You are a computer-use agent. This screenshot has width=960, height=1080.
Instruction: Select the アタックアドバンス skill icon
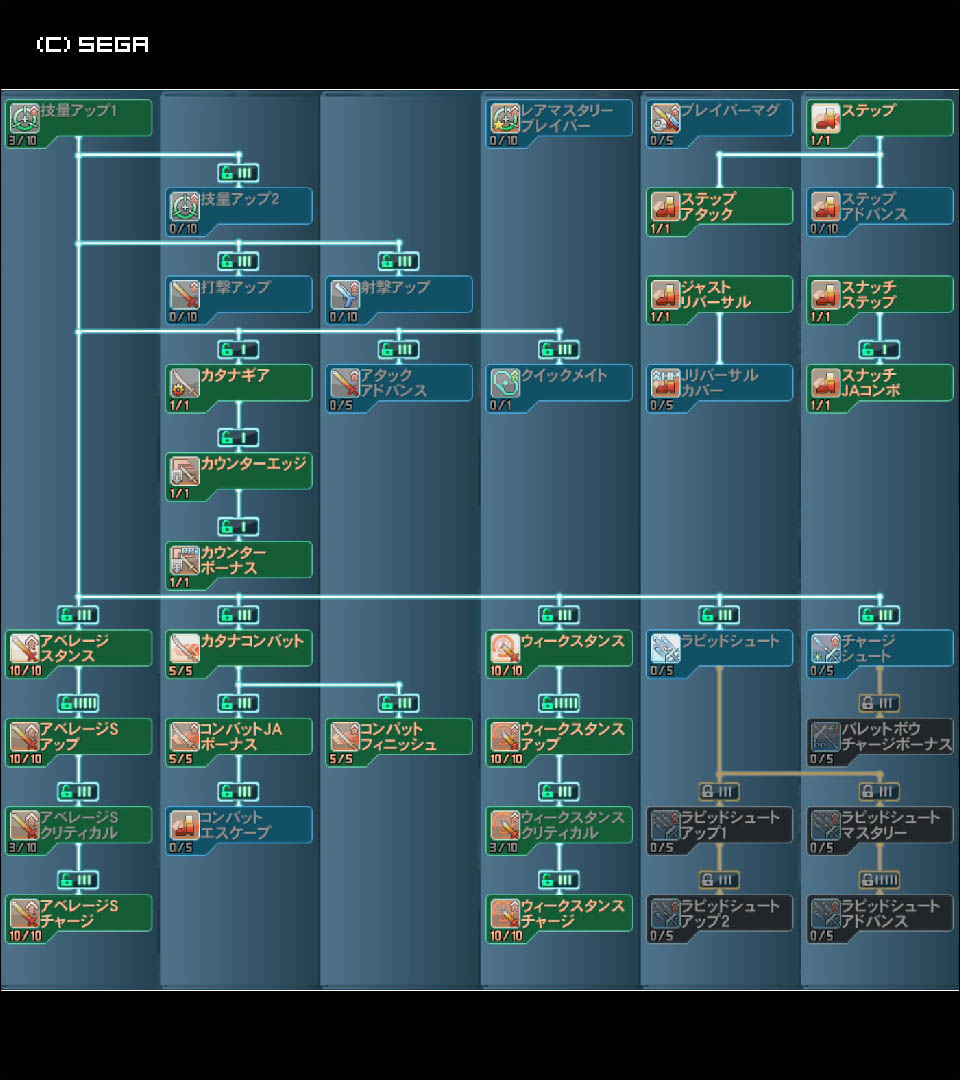coord(345,383)
